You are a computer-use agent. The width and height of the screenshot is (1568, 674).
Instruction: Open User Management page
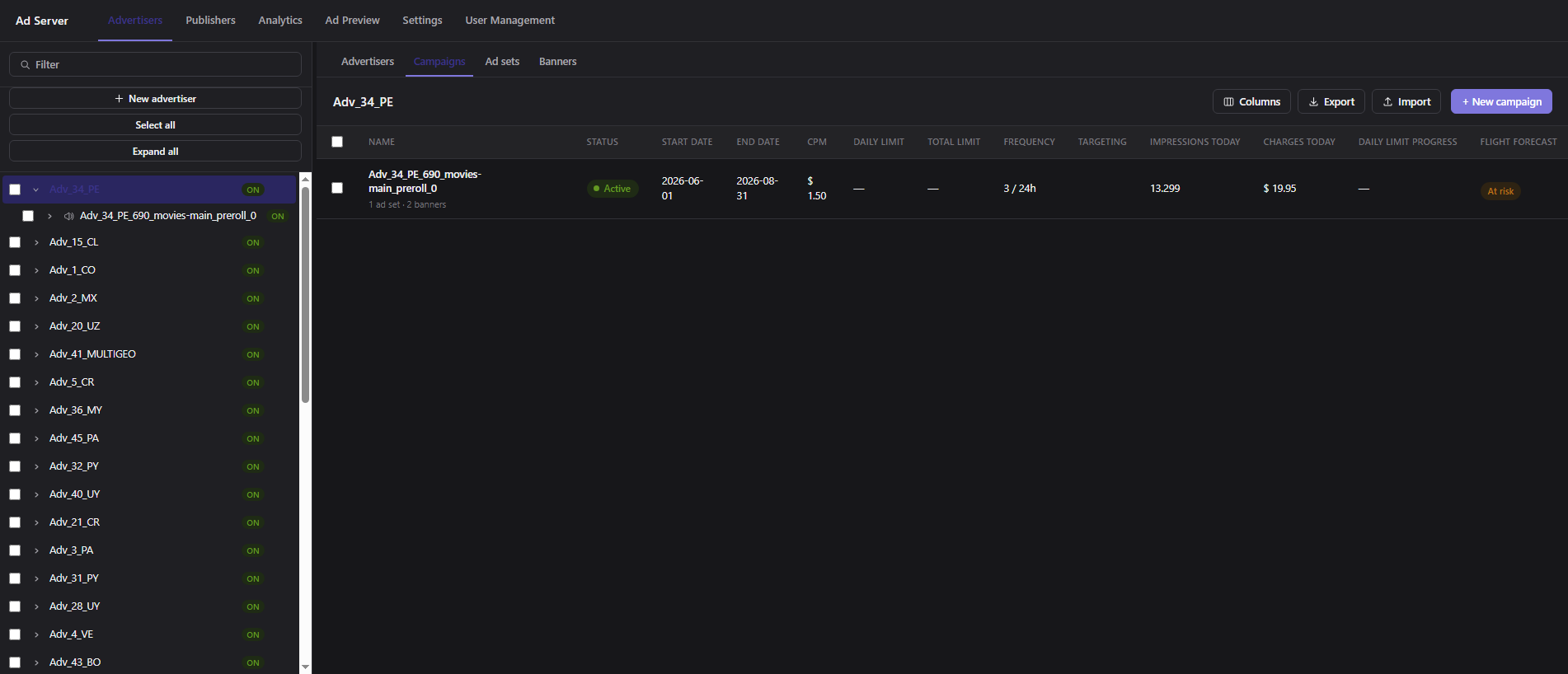pos(509,21)
